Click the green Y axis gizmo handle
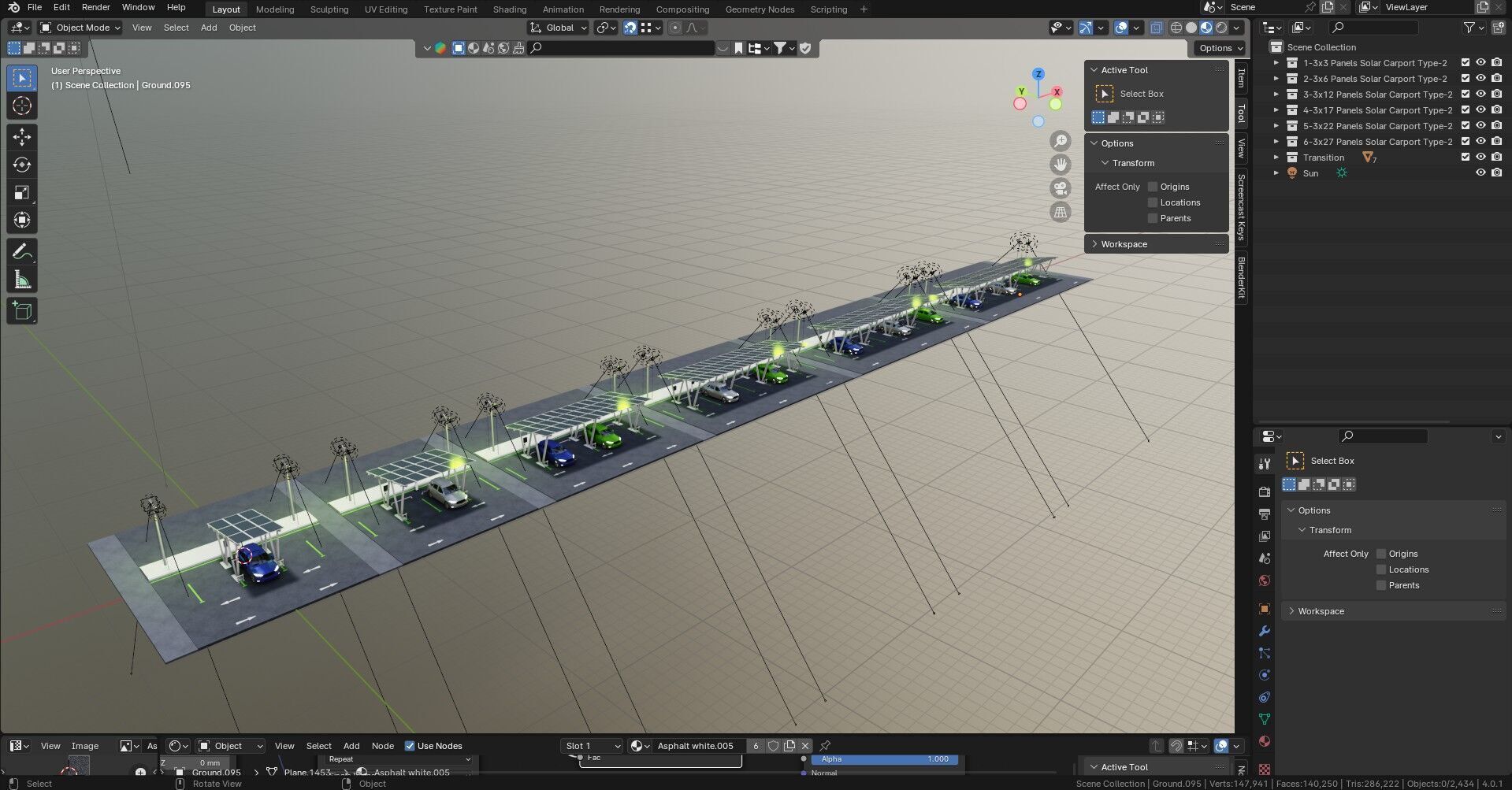Viewport: 1512px width, 790px height. 1021,92
